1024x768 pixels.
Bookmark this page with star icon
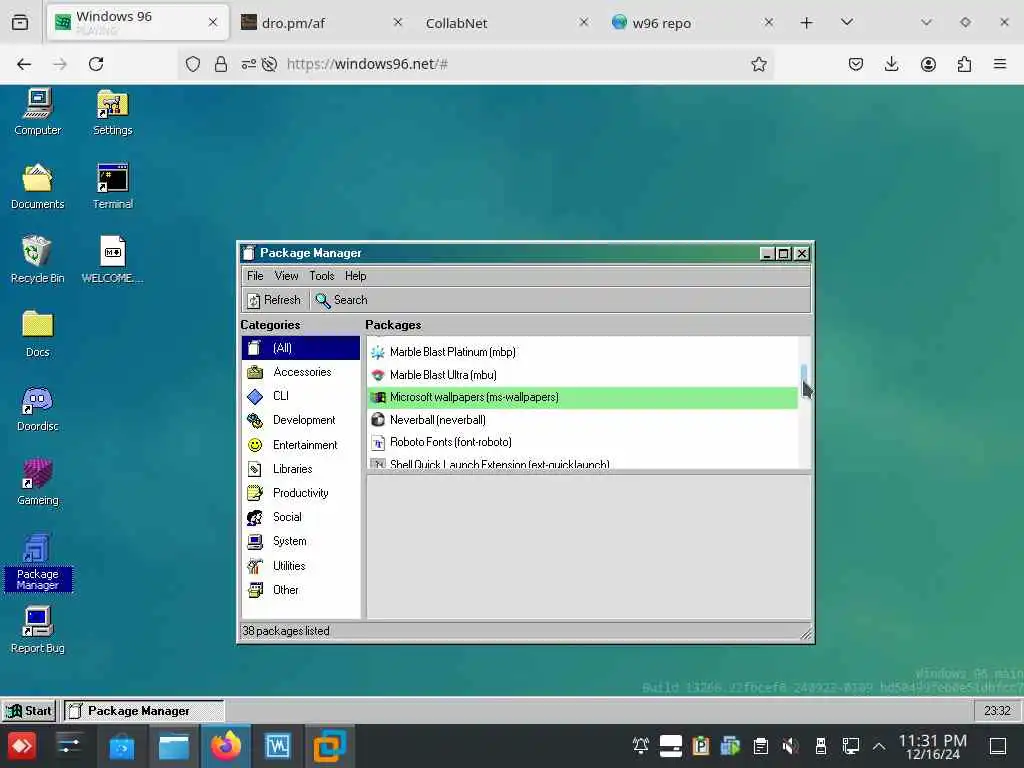[x=758, y=64]
